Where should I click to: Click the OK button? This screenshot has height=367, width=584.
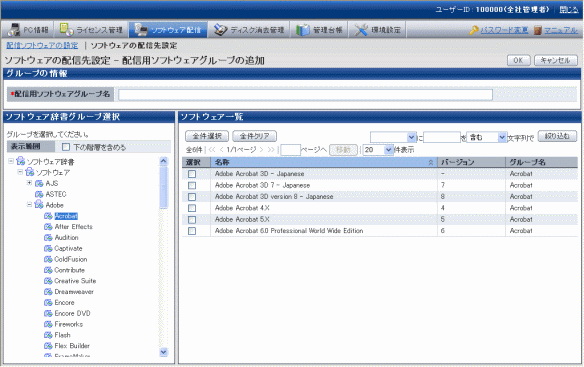click(518, 60)
